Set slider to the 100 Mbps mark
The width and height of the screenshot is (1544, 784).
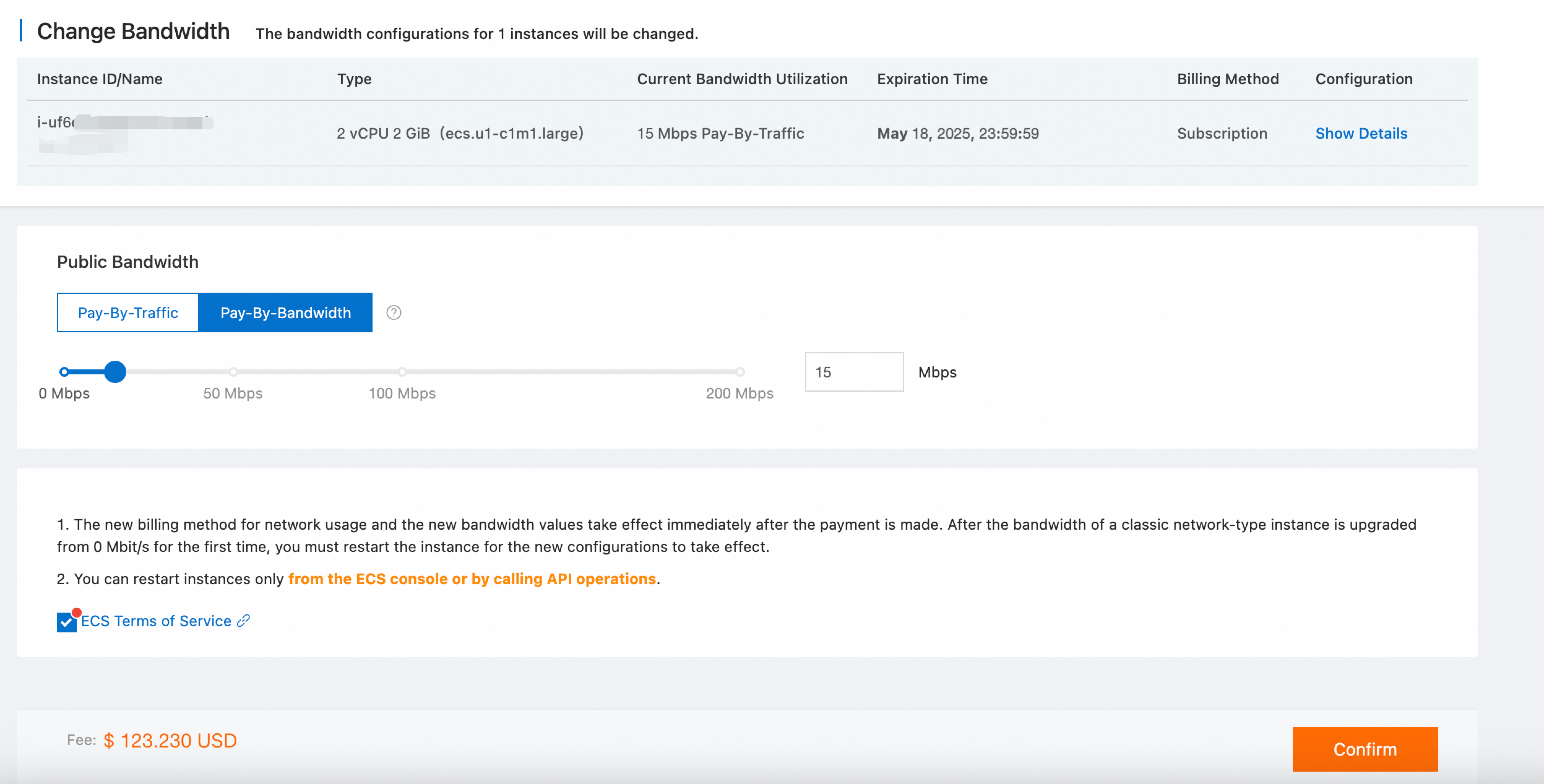402,372
